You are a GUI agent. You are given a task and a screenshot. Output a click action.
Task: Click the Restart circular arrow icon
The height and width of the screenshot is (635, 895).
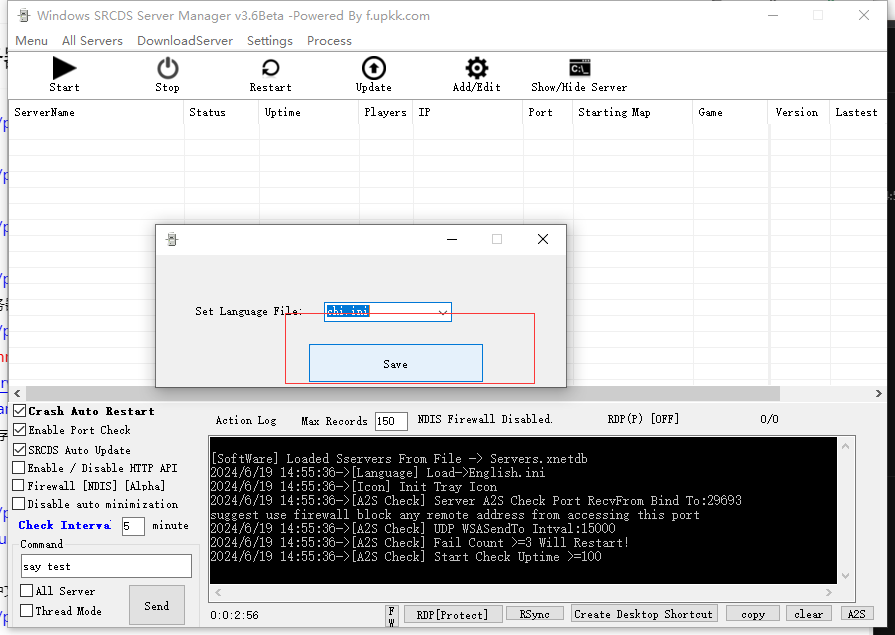click(x=270, y=68)
